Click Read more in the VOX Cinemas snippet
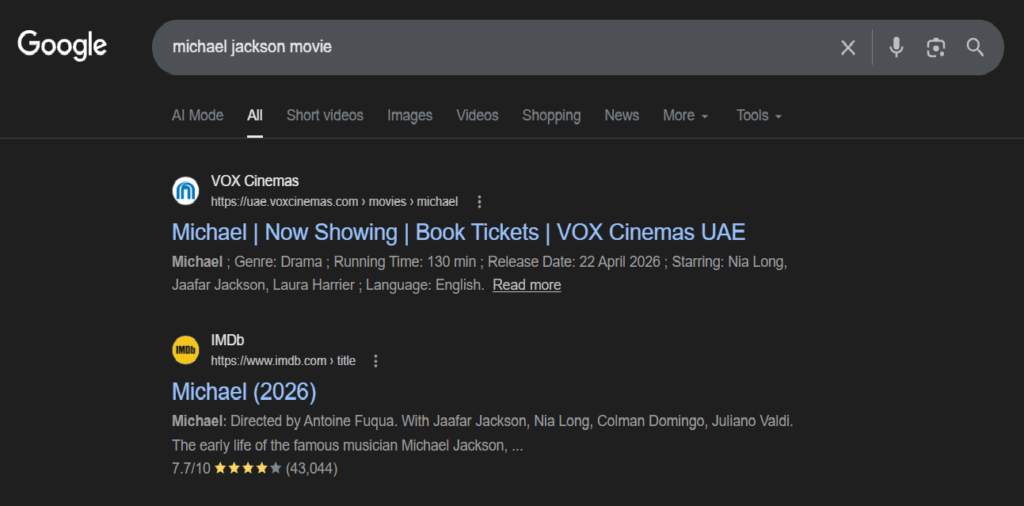The height and width of the screenshot is (506, 1024). tap(526, 285)
